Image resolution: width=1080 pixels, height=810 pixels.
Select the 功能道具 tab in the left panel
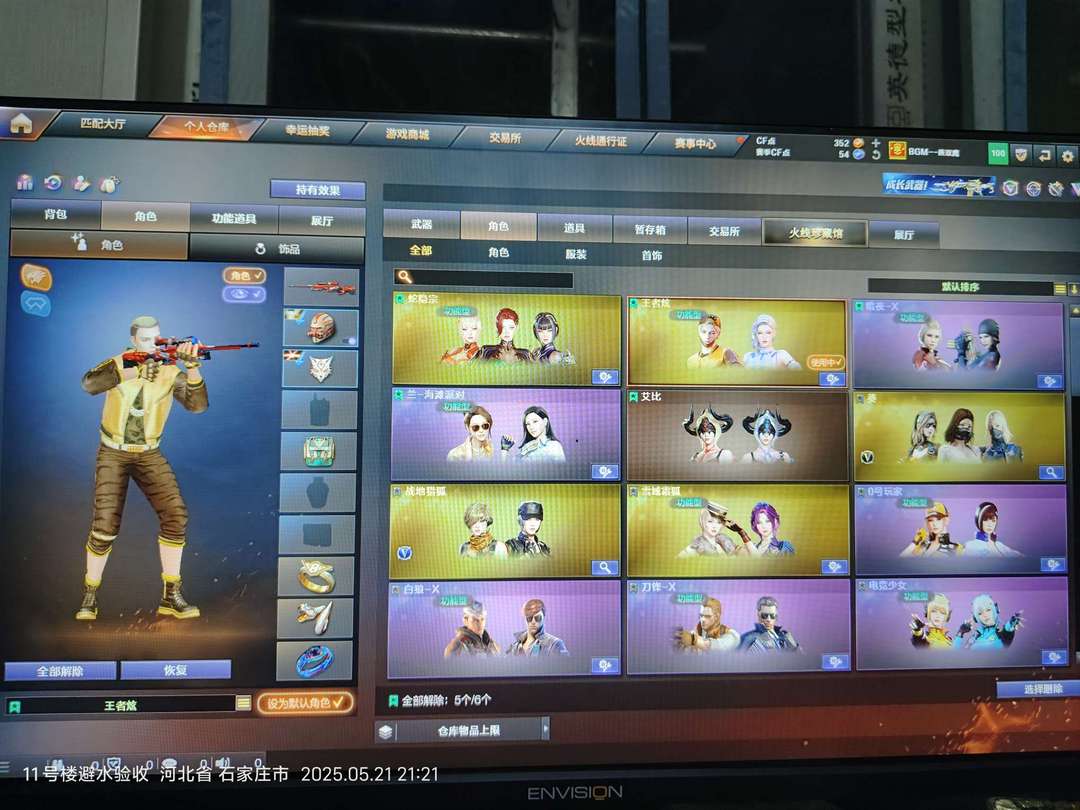click(x=233, y=218)
